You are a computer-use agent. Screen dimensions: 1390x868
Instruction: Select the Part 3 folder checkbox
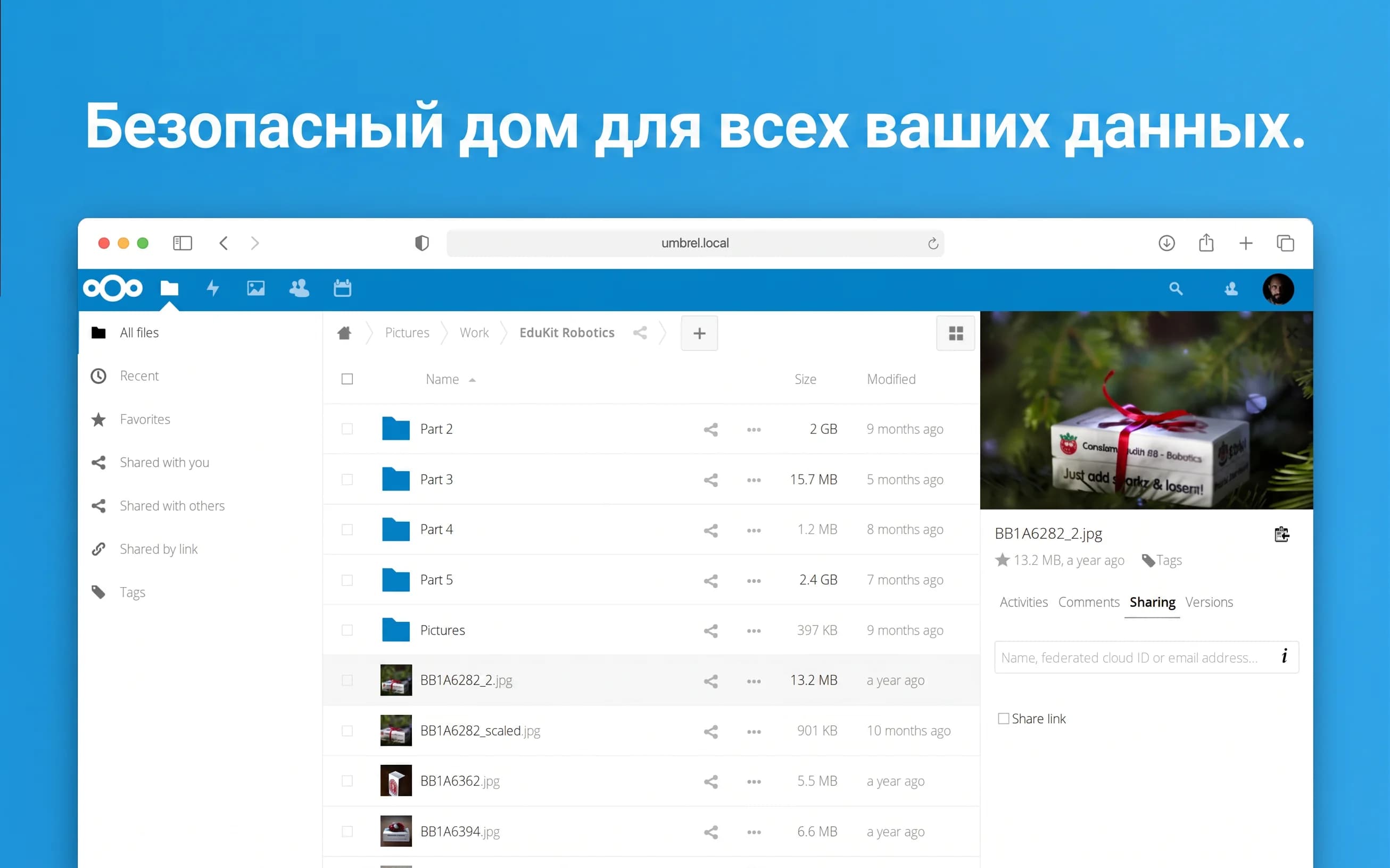coord(347,479)
